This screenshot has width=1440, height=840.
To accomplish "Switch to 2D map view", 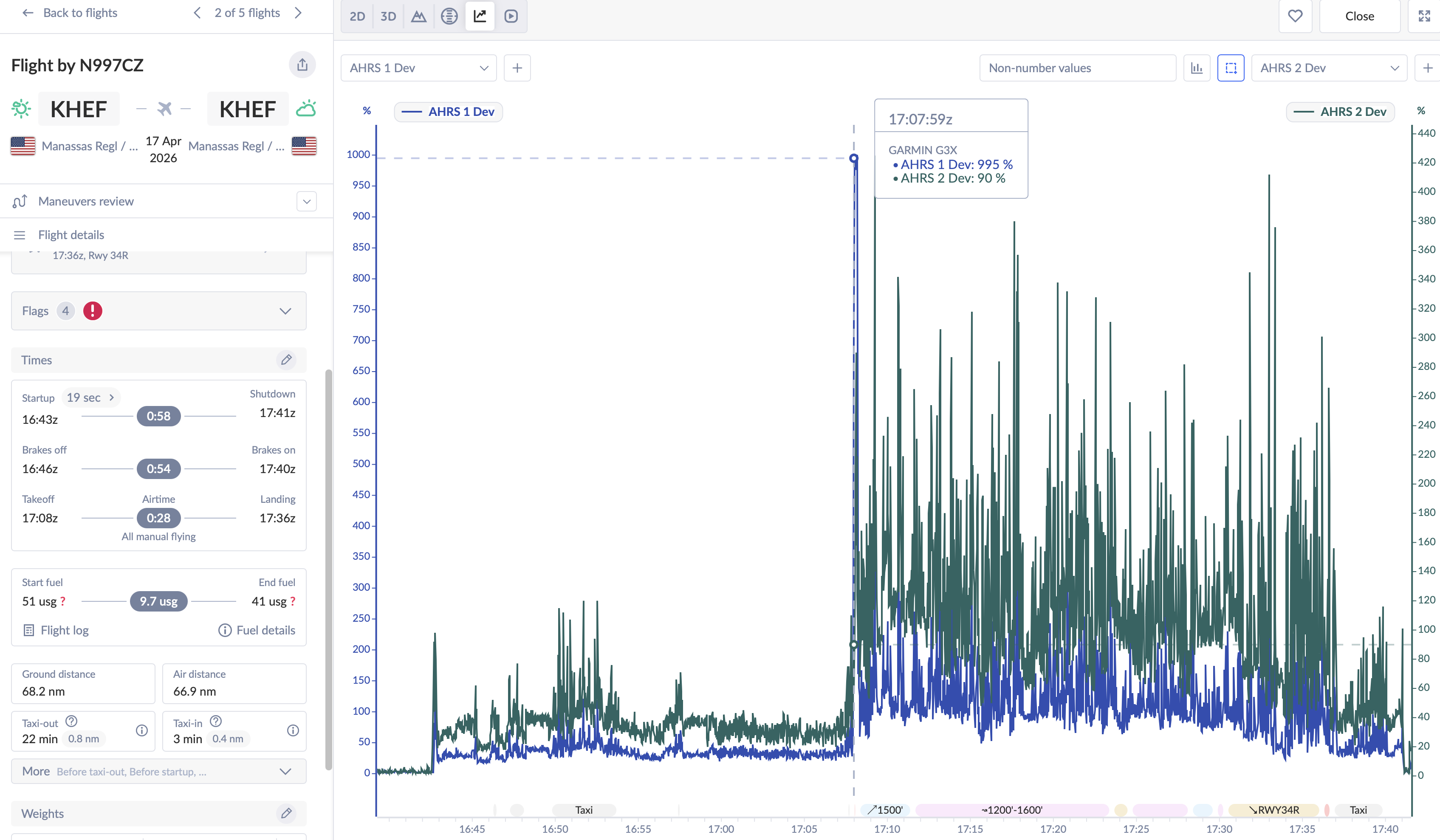I will (357, 16).
